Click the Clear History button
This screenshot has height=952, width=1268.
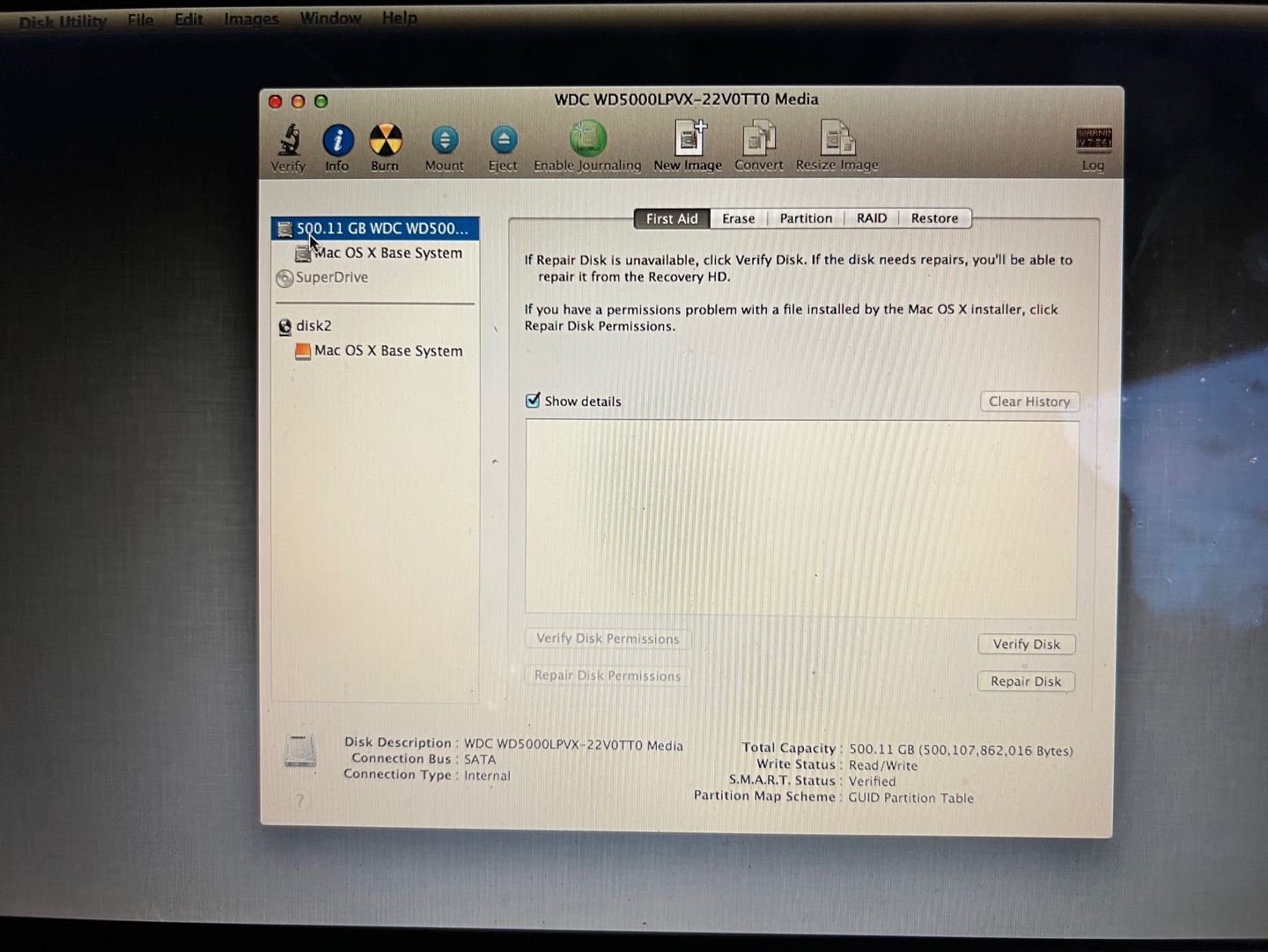tap(1029, 402)
